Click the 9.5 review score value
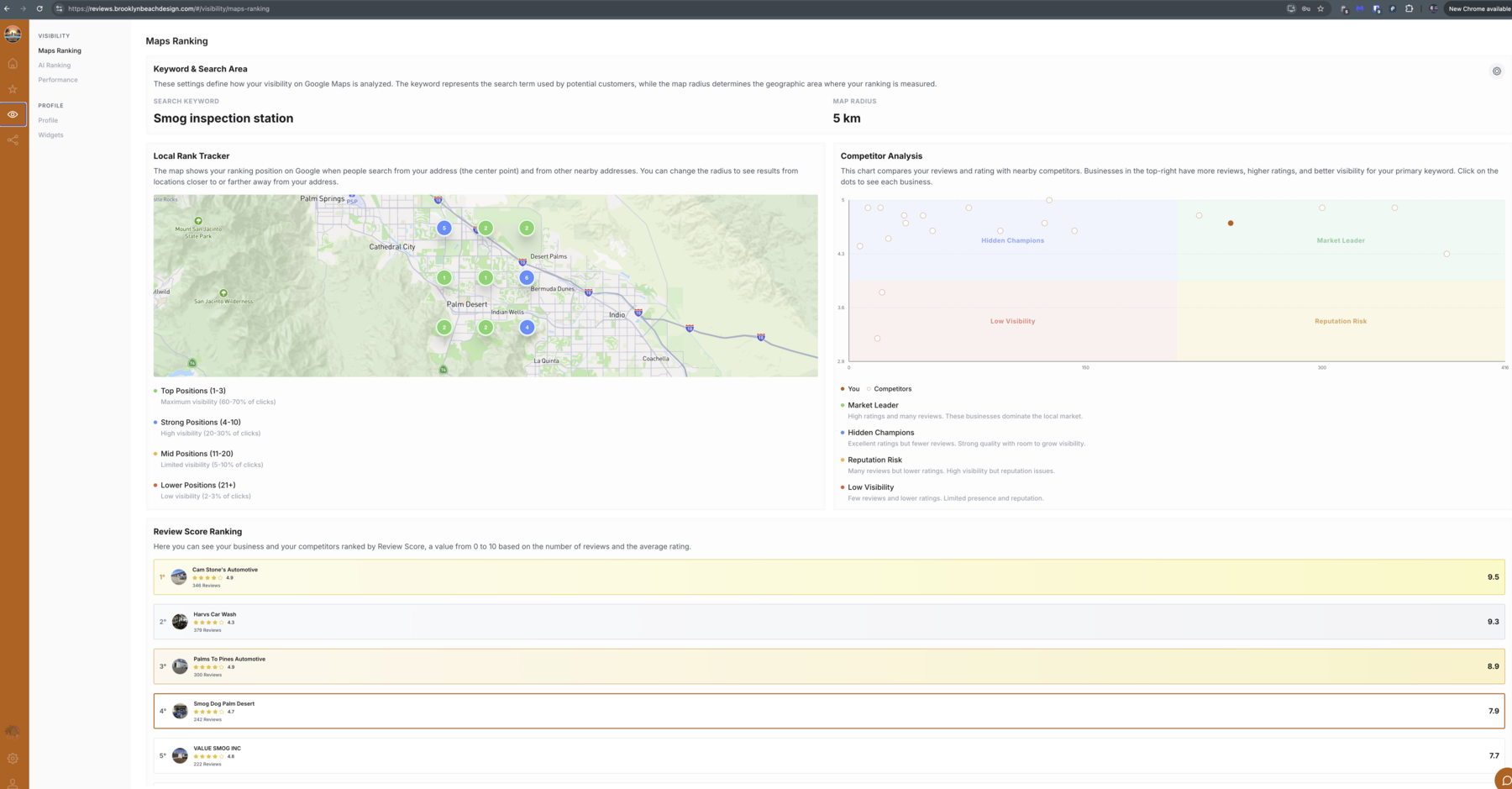This screenshot has height=789, width=1512. (1493, 577)
